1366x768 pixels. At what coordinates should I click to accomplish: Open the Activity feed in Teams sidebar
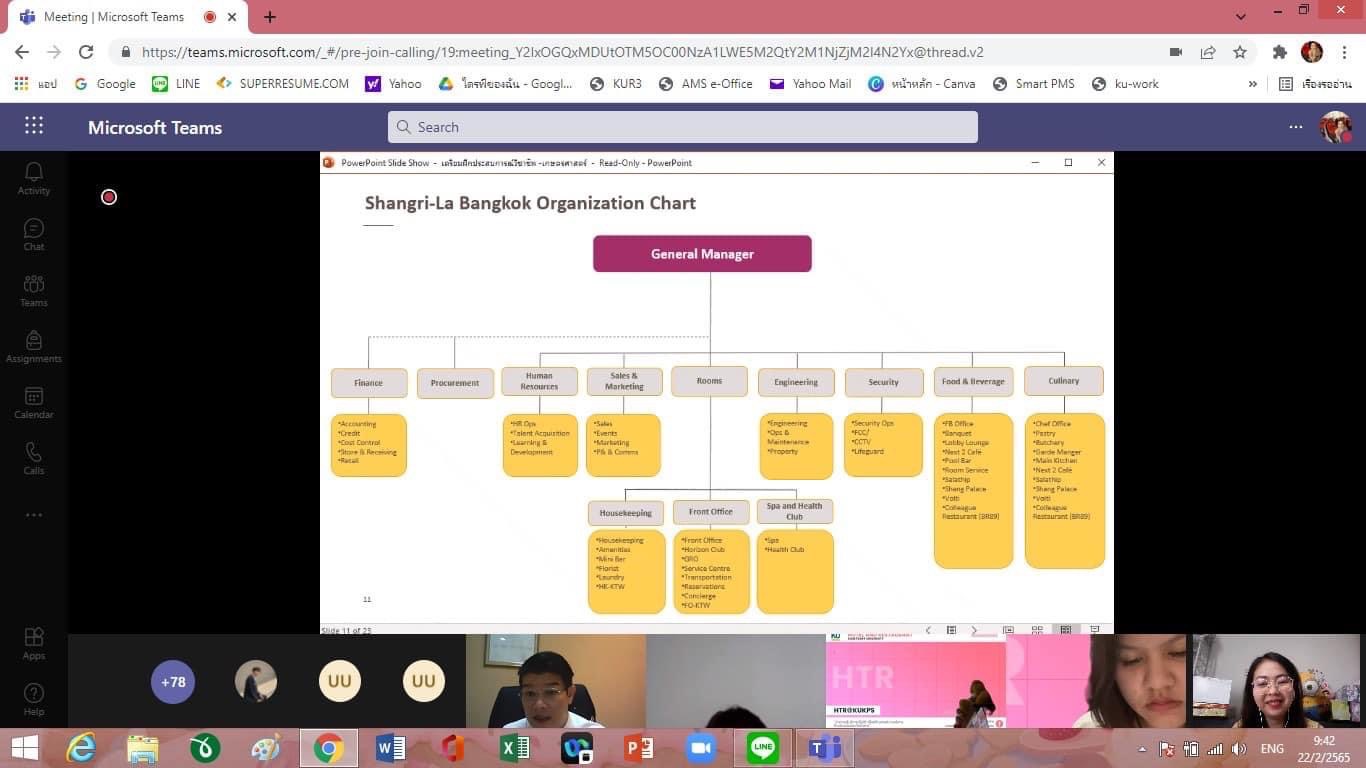click(x=33, y=178)
